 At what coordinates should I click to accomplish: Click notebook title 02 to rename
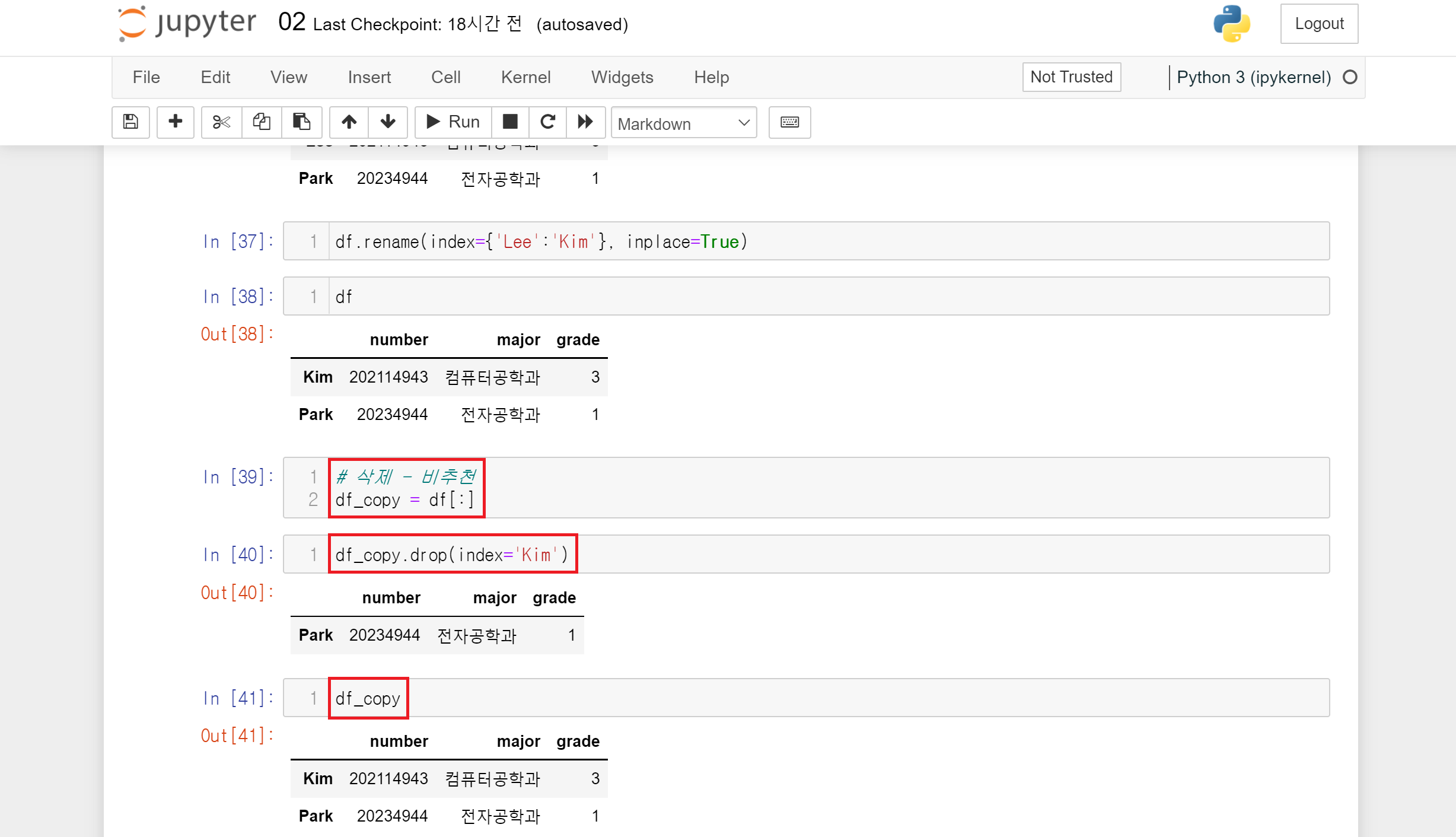pyautogui.click(x=292, y=23)
